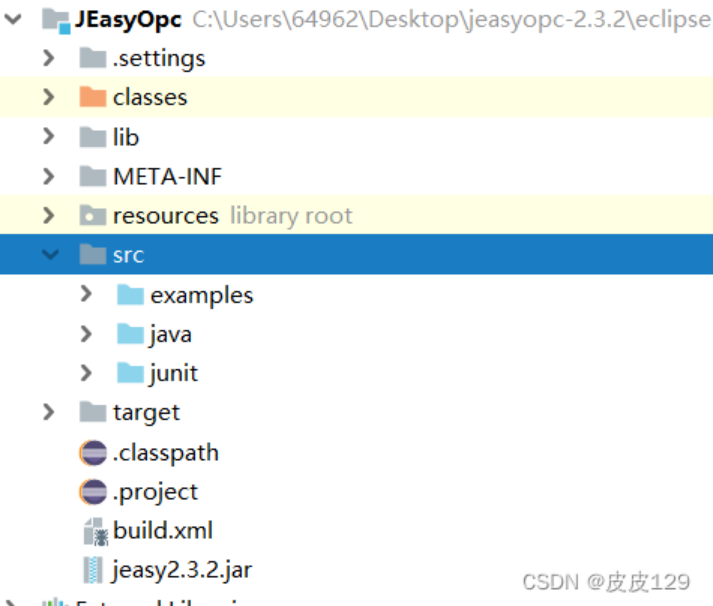Click the build.xml Ant file icon
This screenshot has width=713, height=606.
(95, 531)
